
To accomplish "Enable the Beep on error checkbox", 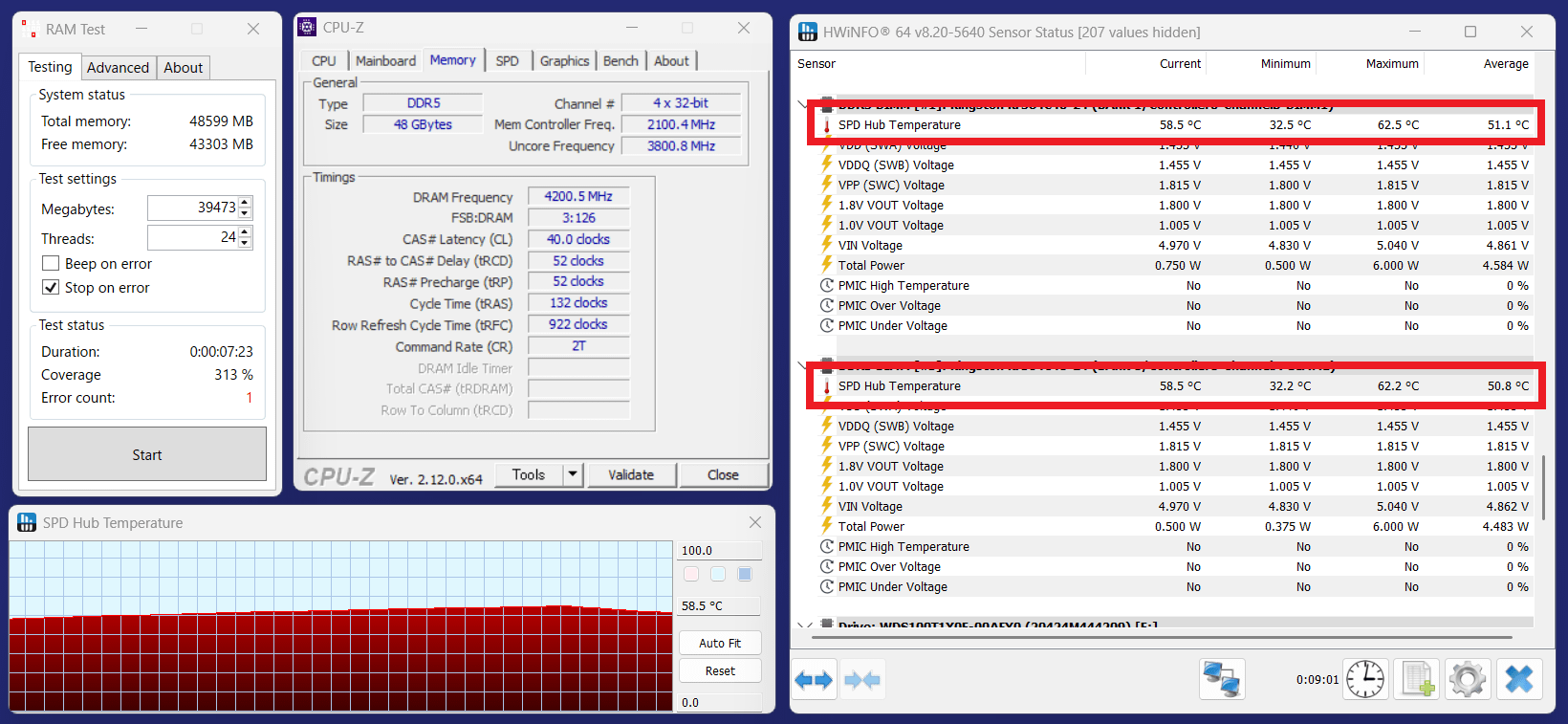I will (x=51, y=264).
